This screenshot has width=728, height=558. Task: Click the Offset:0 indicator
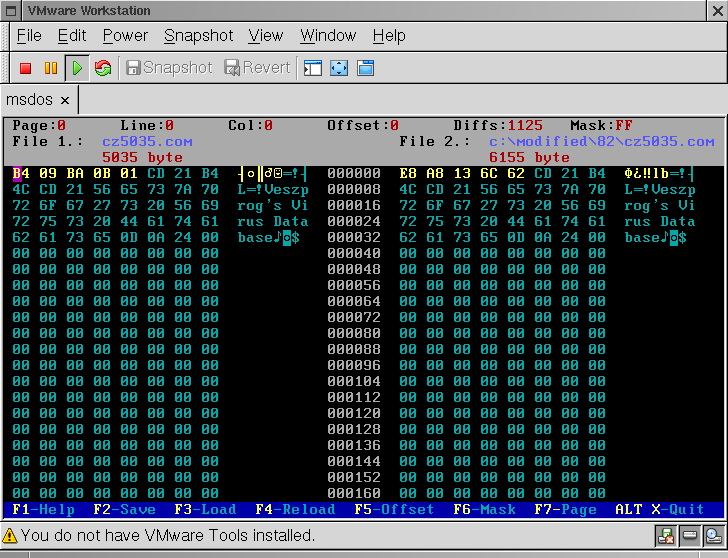(x=363, y=125)
